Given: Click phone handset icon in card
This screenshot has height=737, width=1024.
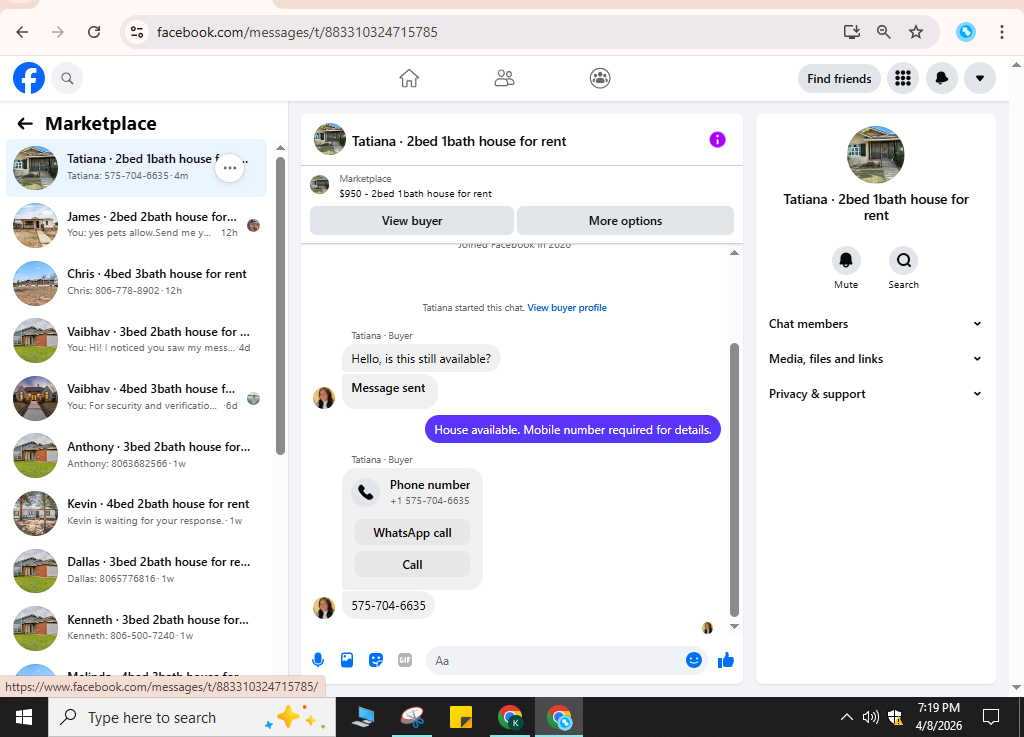Looking at the screenshot, I should (x=366, y=492).
